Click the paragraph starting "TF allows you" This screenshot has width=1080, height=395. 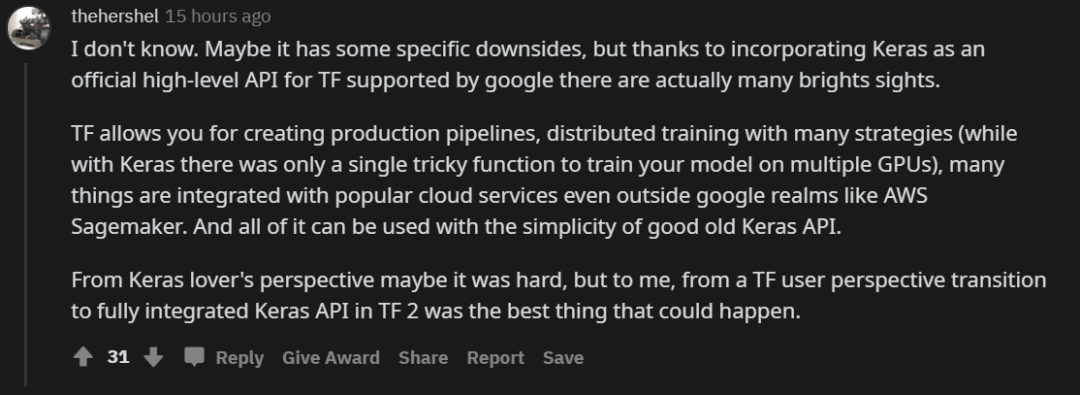(x=544, y=181)
